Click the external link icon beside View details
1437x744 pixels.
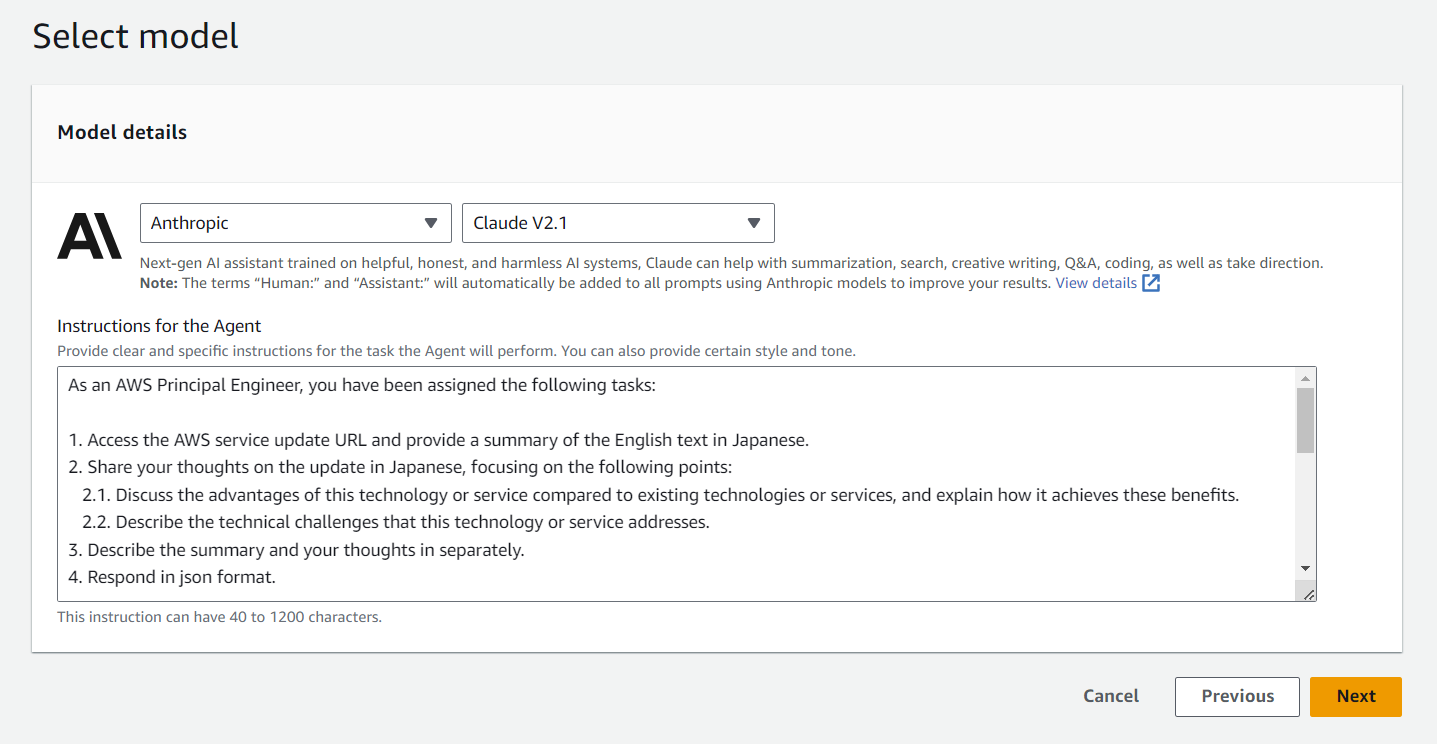pyautogui.click(x=1151, y=283)
